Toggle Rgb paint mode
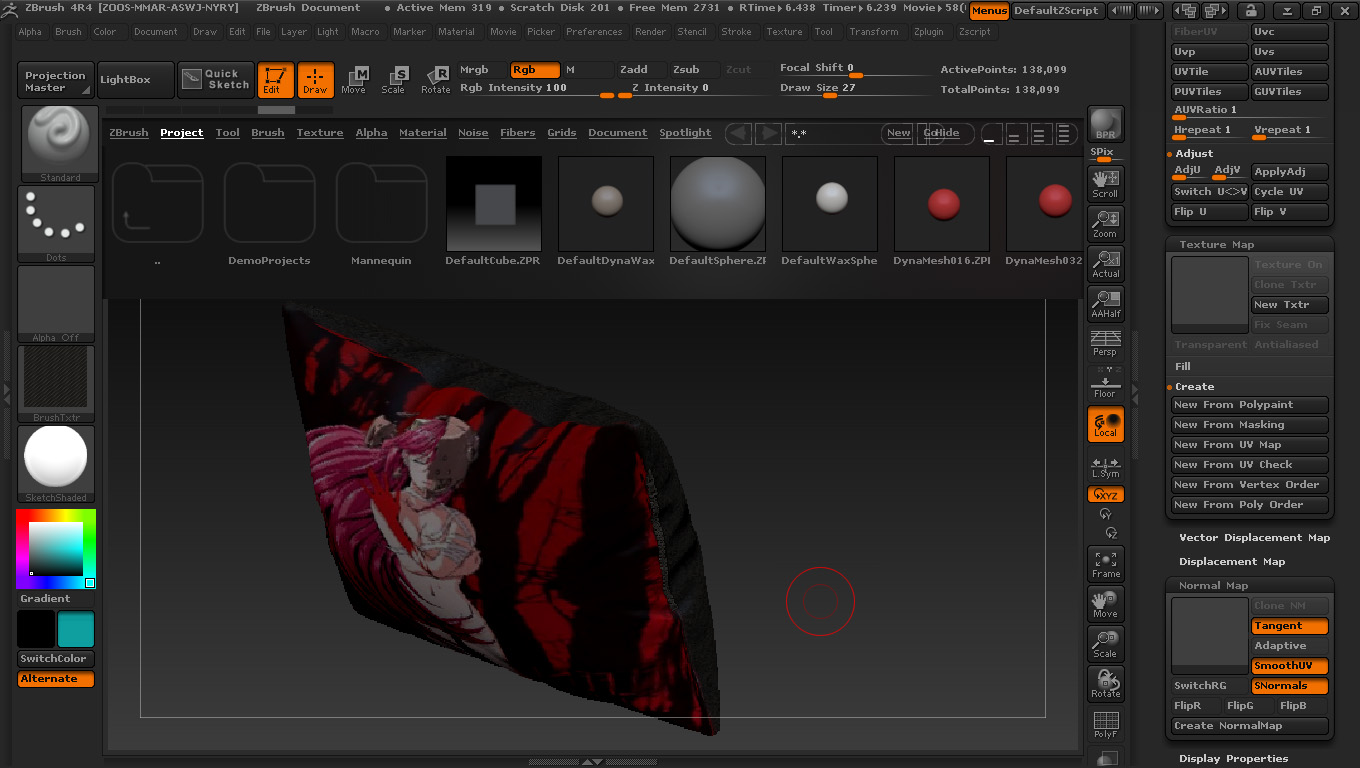Image resolution: width=1360 pixels, height=768 pixels. click(535, 70)
